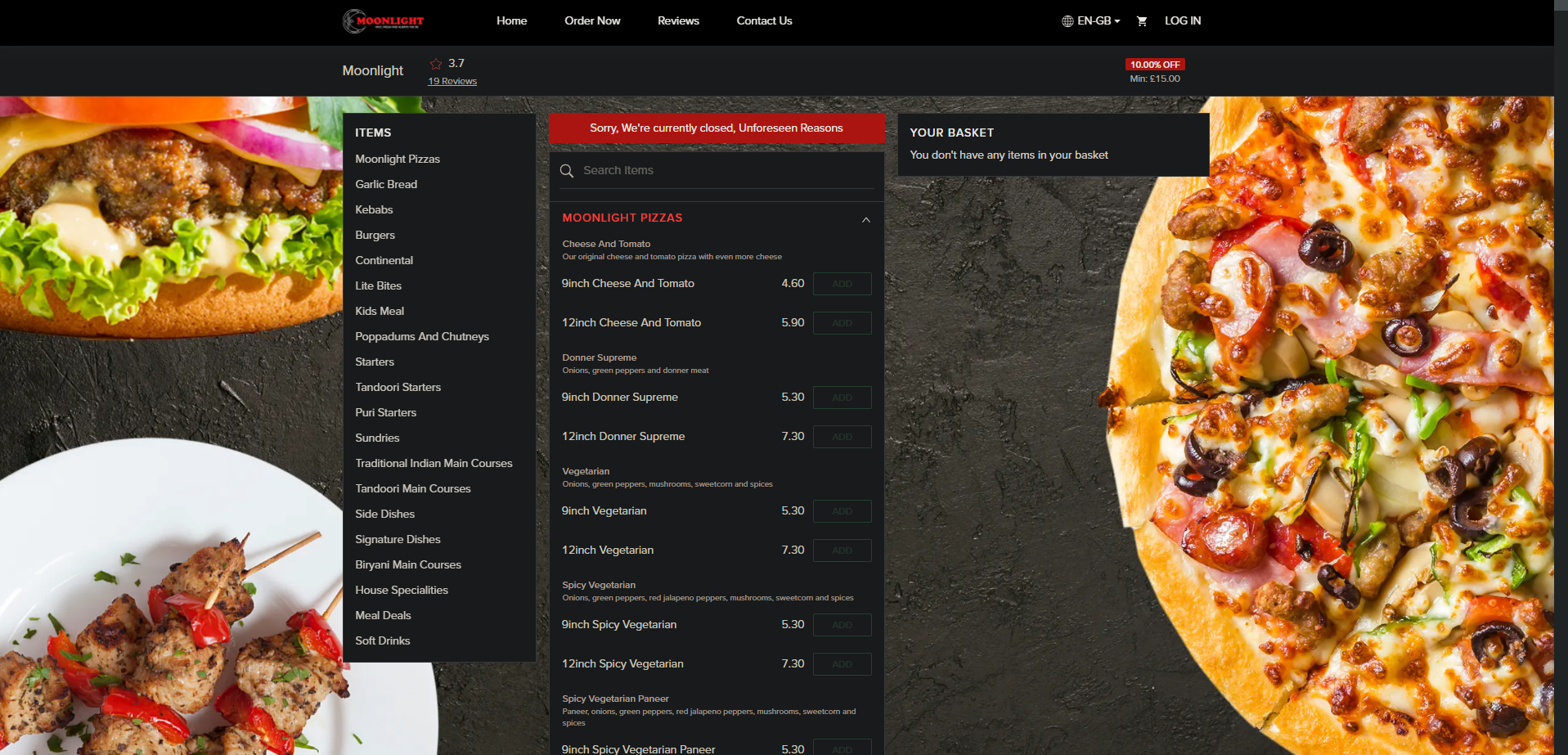Select Kebabs in the items list

[x=374, y=209]
